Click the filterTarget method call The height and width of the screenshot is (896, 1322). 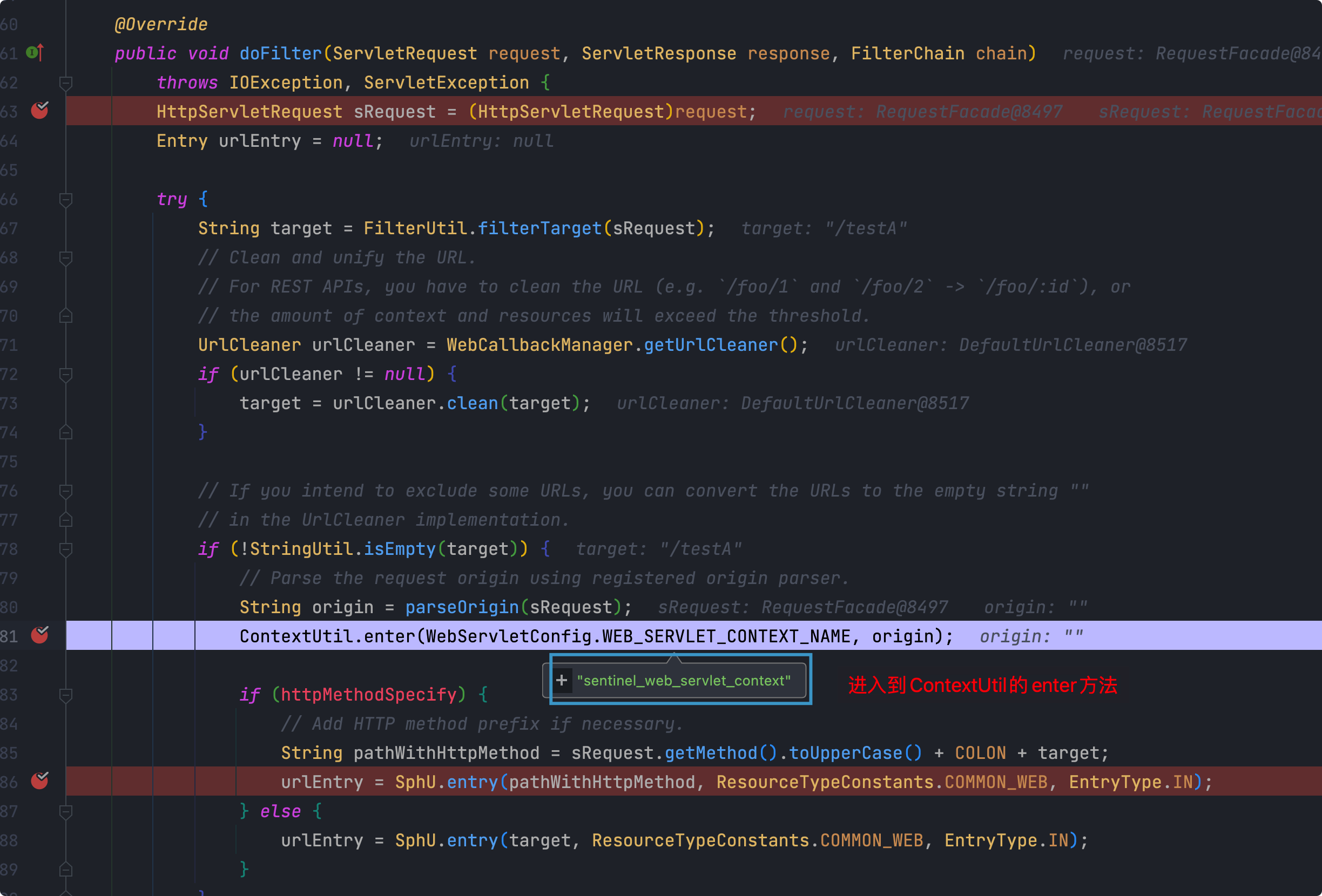(539, 228)
